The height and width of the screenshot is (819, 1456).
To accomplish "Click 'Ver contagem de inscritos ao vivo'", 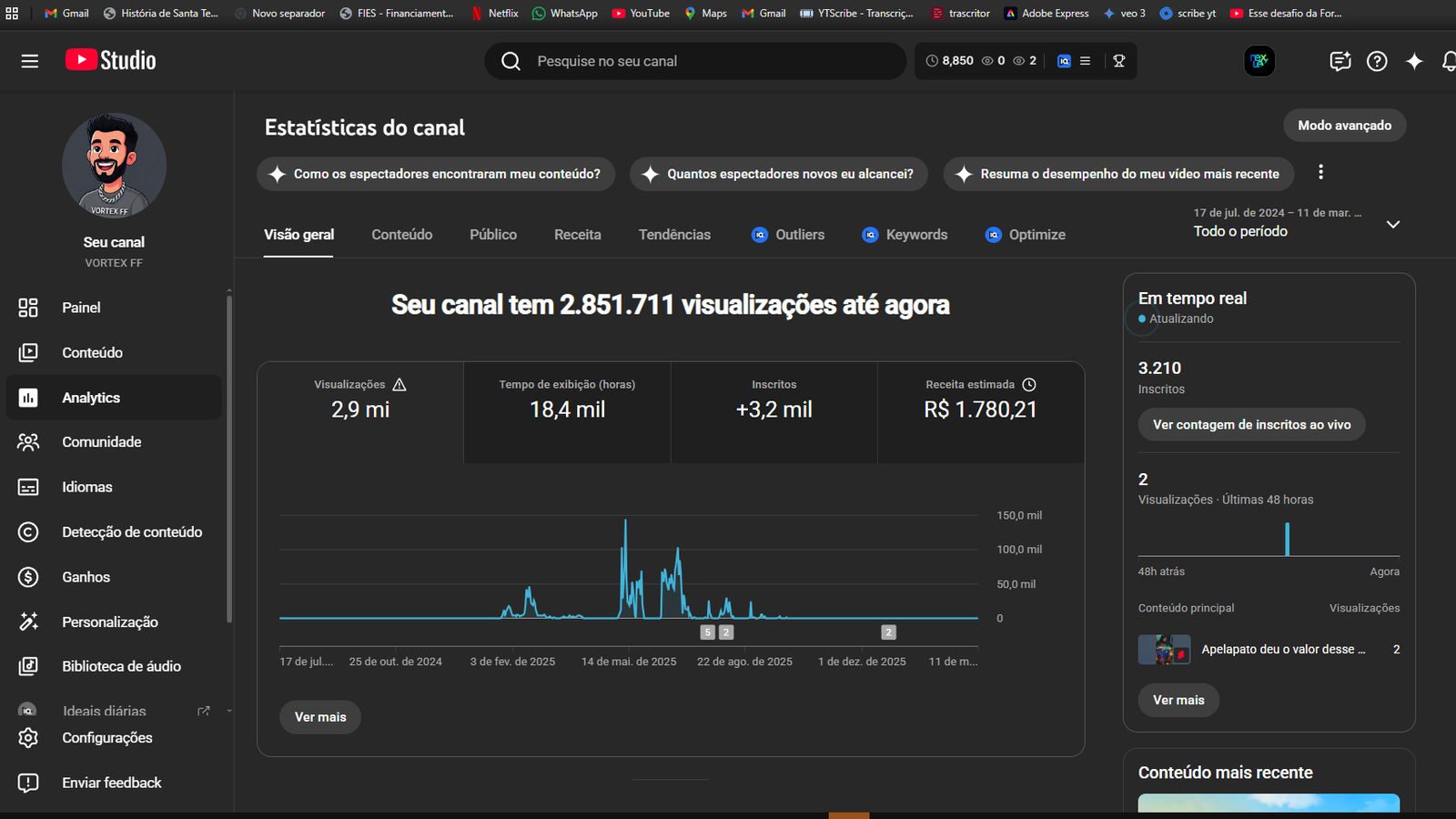I will pyautogui.click(x=1251, y=425).
